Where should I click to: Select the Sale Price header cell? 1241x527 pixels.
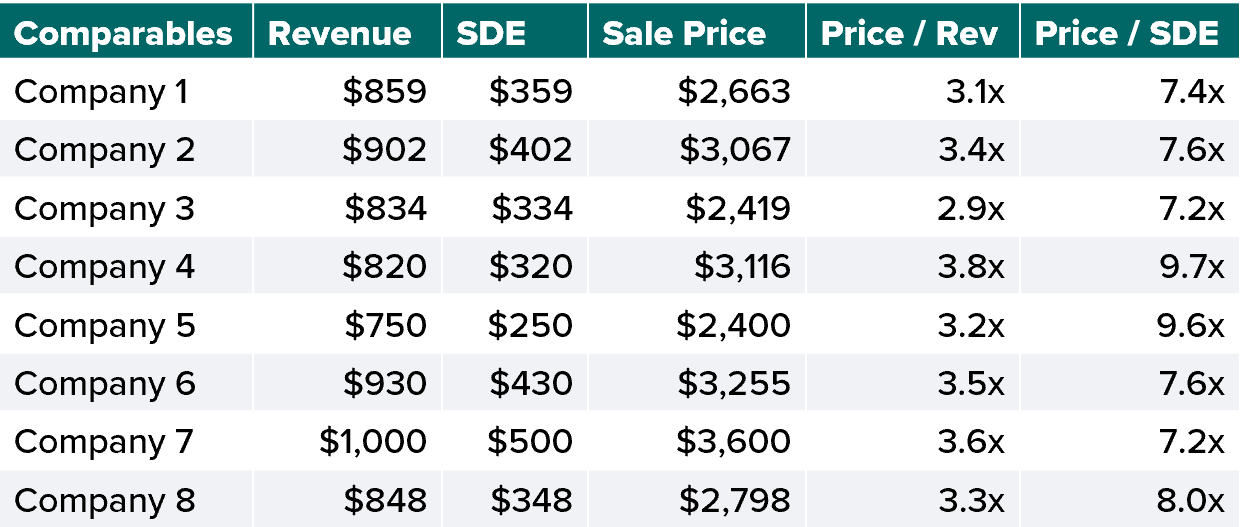[x=684, y=33]
